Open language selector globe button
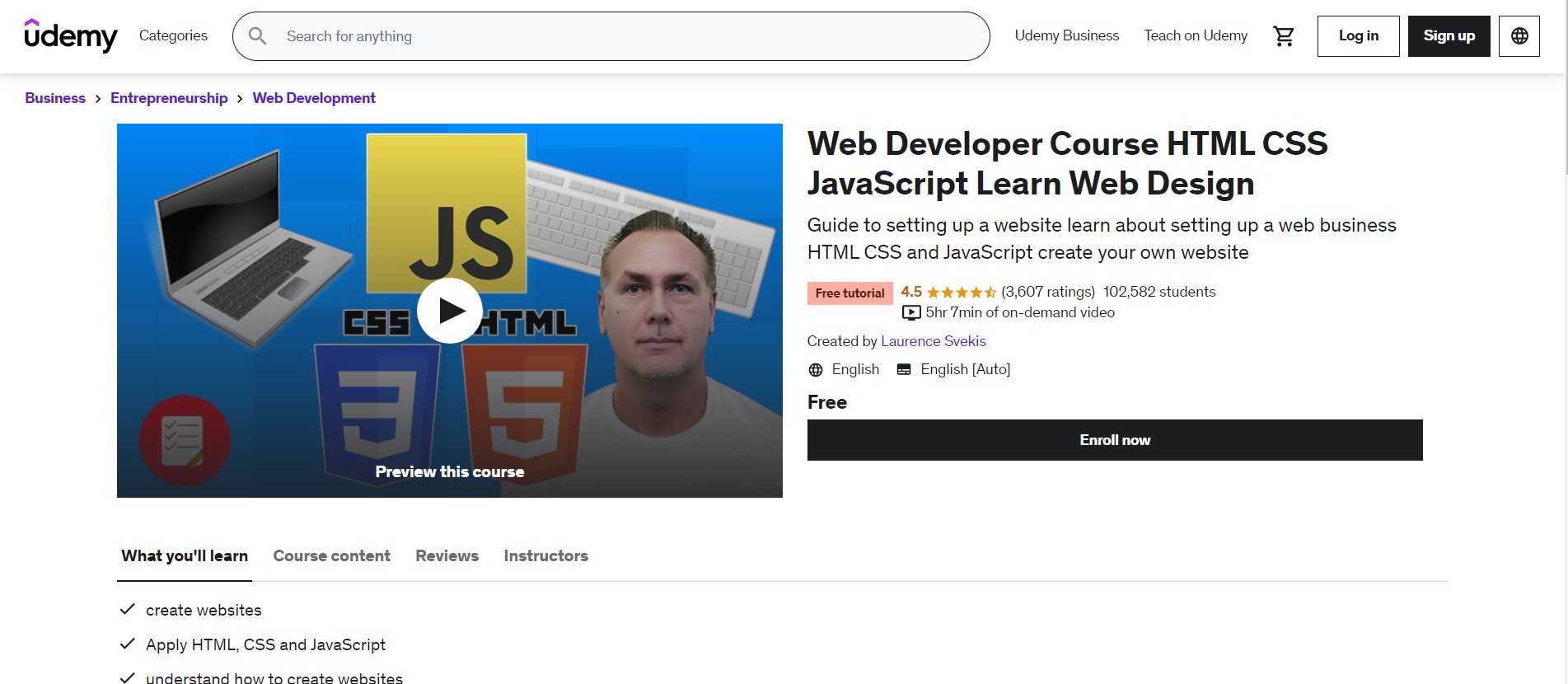The image size is (1568, 684). [x=1519, y=36]
